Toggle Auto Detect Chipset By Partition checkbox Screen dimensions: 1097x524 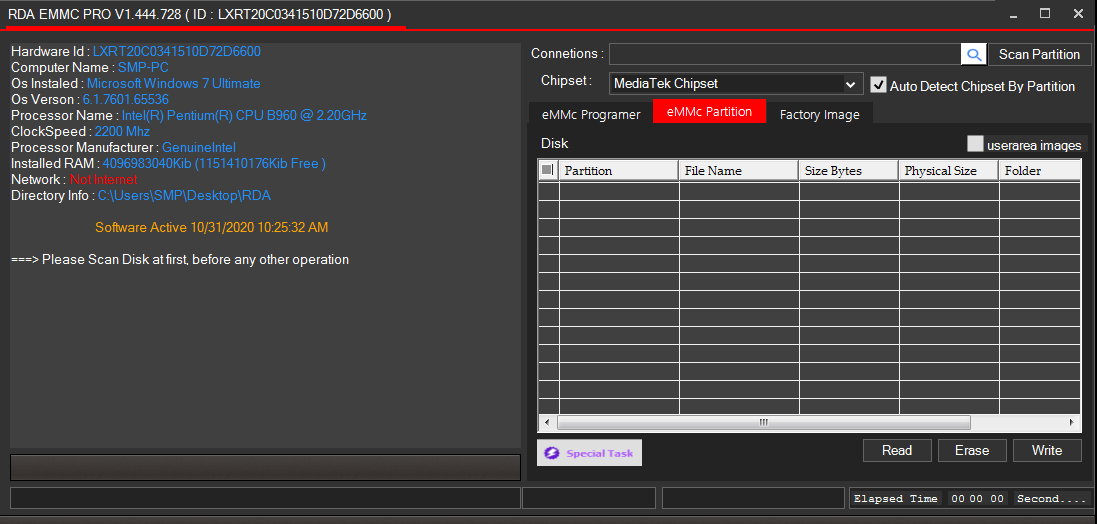(x=879, y=85)
